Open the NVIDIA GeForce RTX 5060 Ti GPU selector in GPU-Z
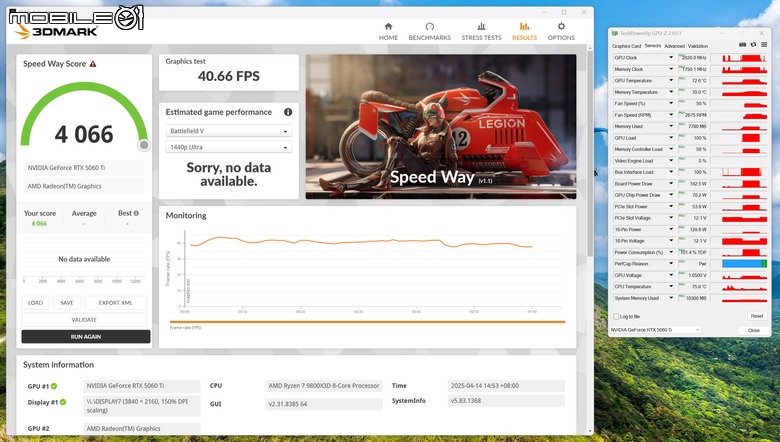 [x=655, y=330]
